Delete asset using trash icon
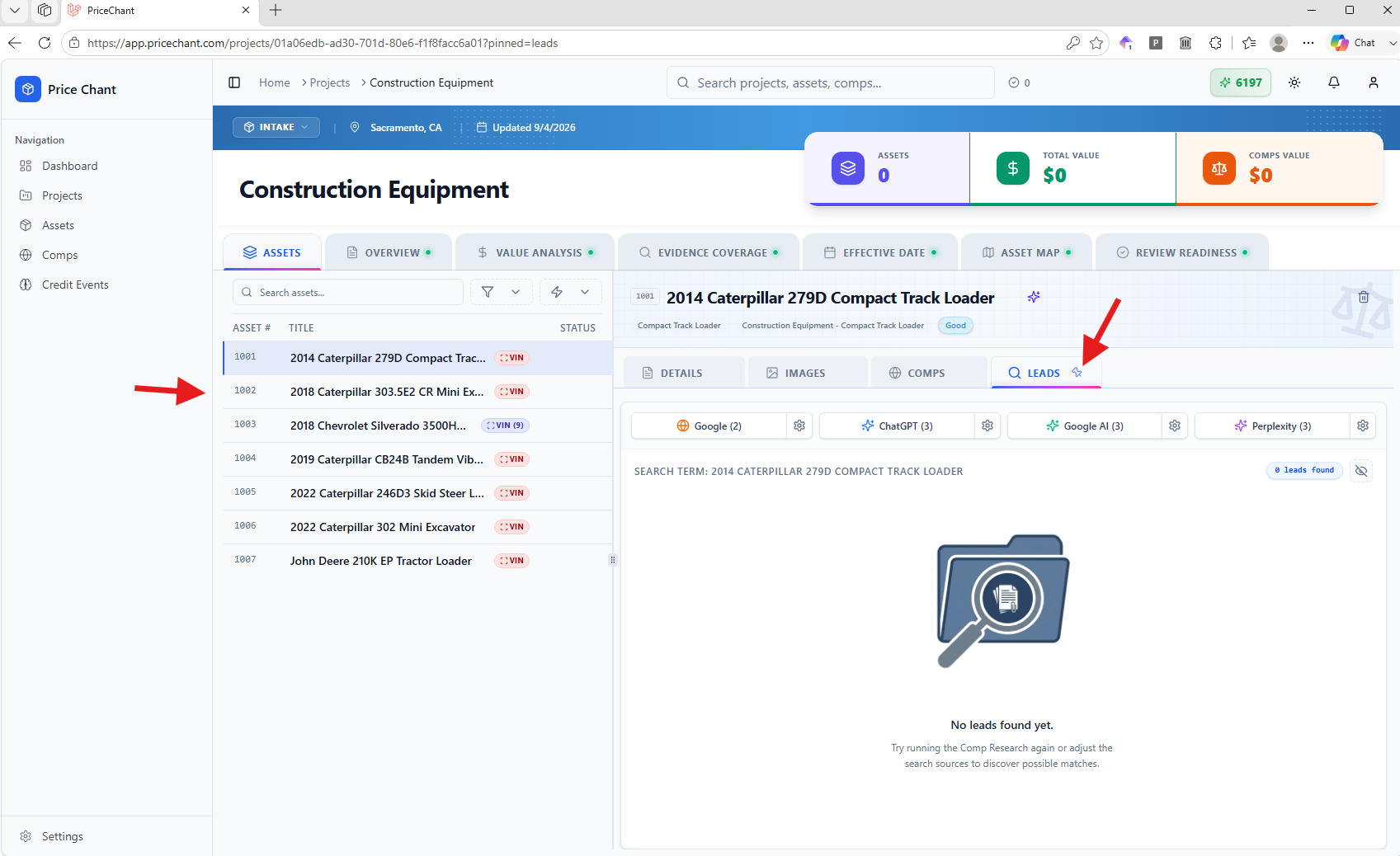This screenshot has width=1400, height=856. [1364, 297]
